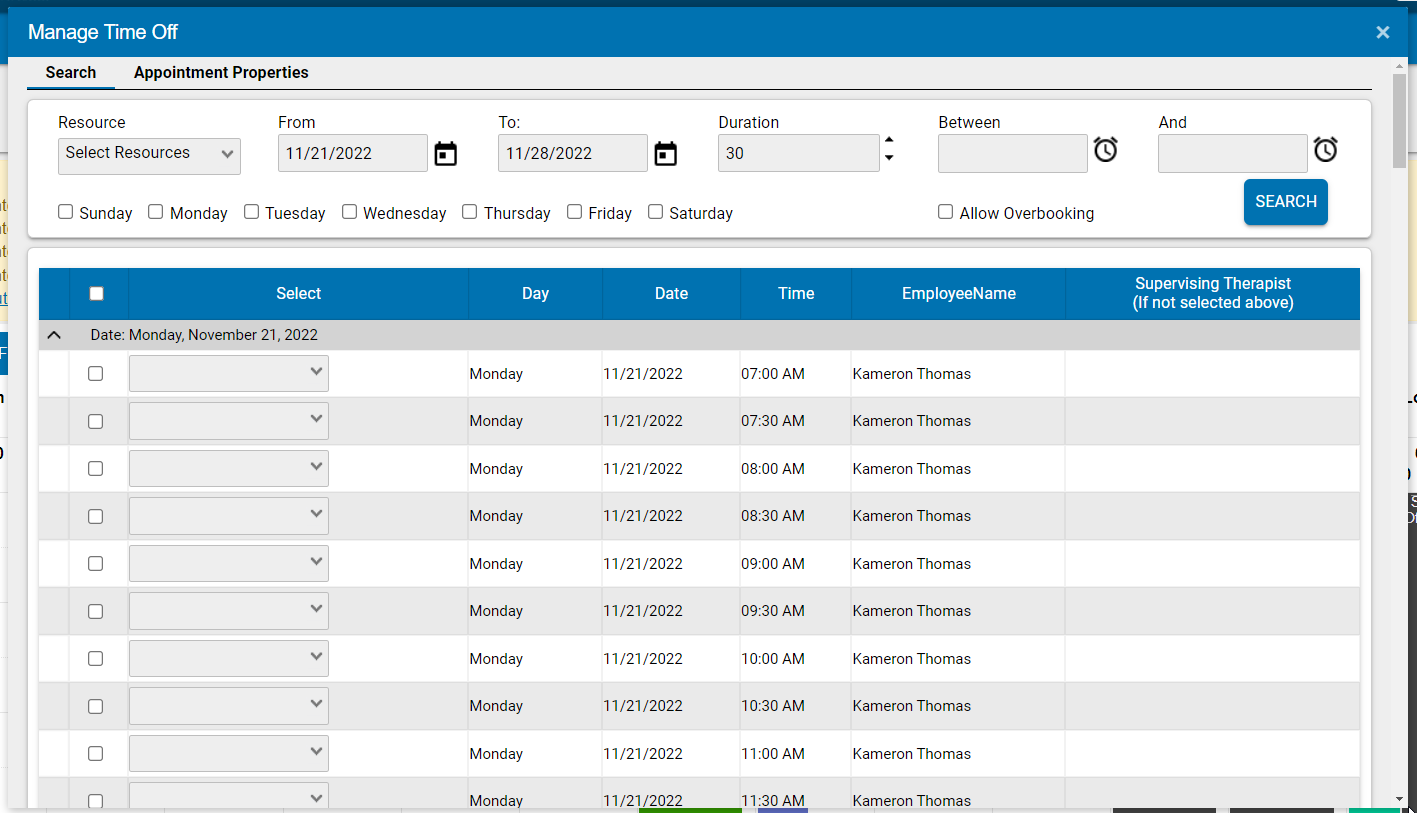Open the From date calendar picker
The height and width of the screenshot is (813, 1417).
(x=445, y=153)
